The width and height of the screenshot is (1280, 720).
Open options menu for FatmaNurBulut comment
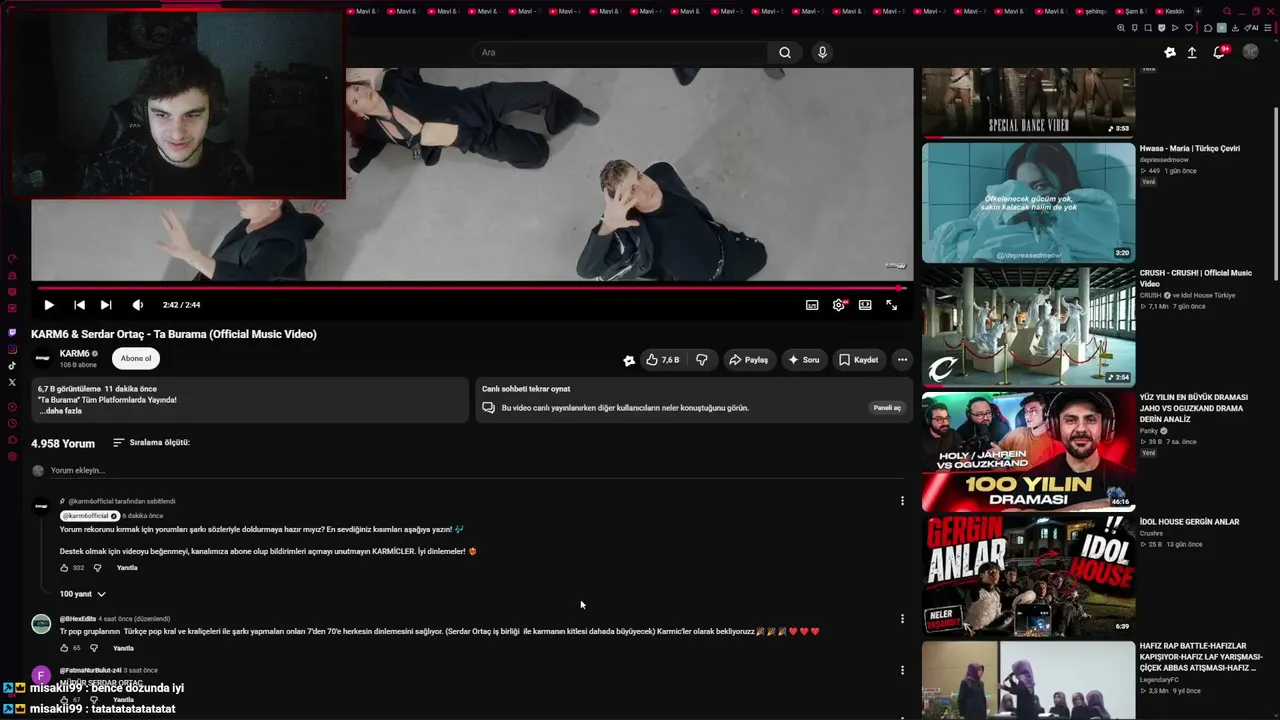point(902,670)
